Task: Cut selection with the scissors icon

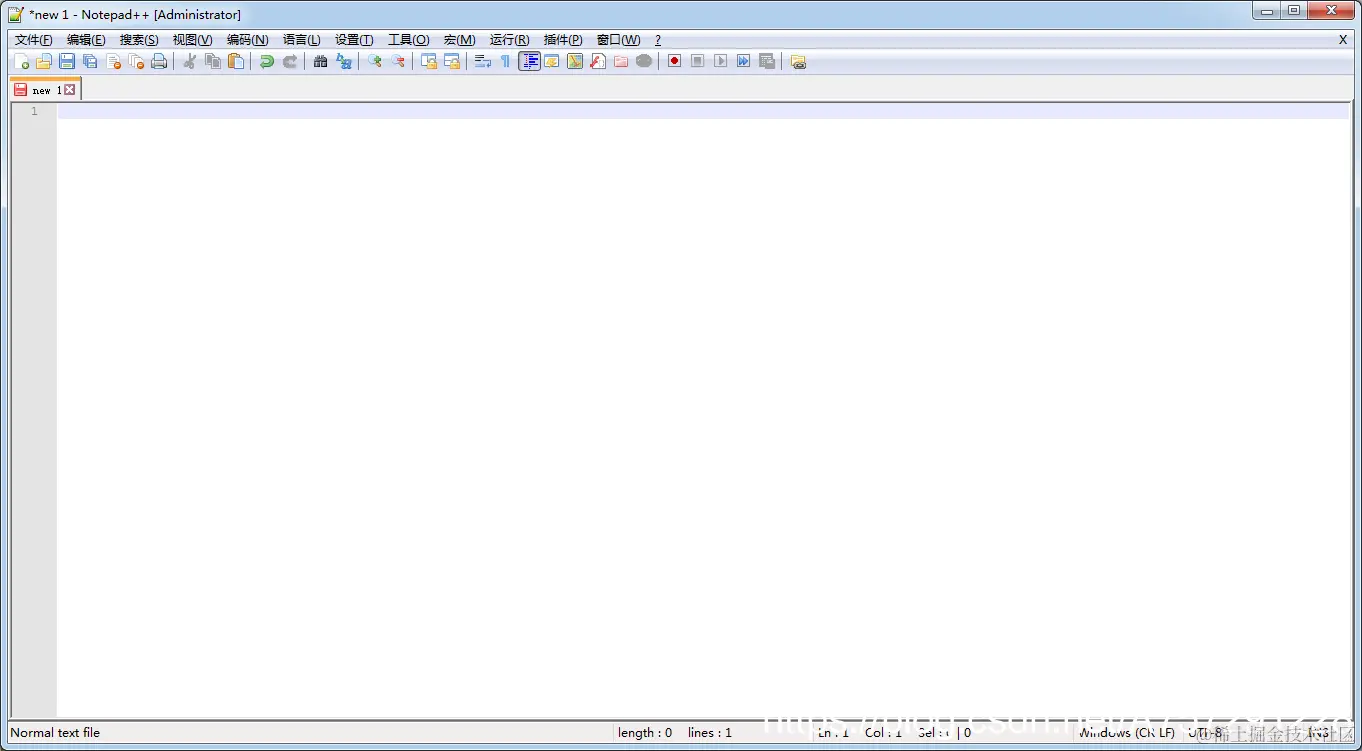Action: click(x=189, y=61)
